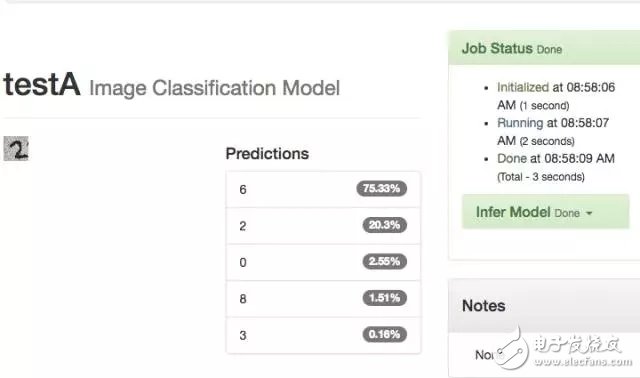
Task: Click the 0.16% prediction badge
Action: (x=384, y=334)
